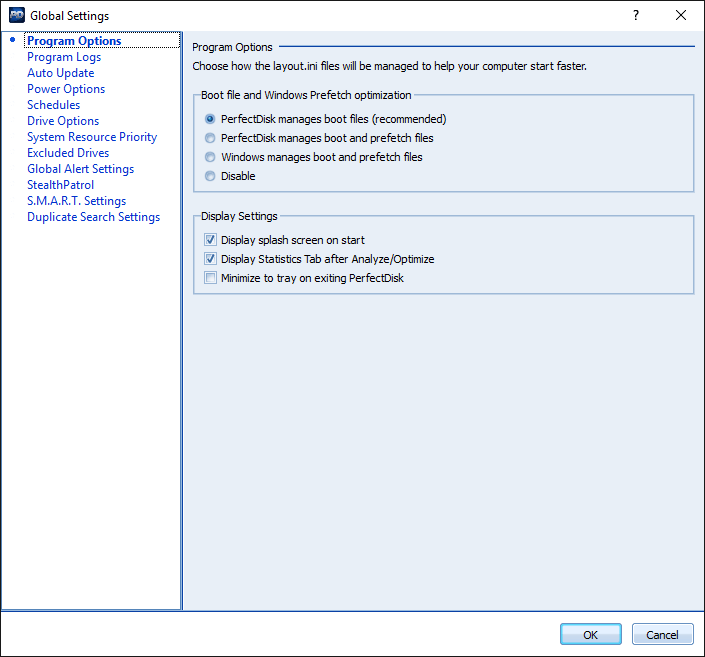Toggle Display splash screen on start
705x657 pixels.
coord(210,240)
